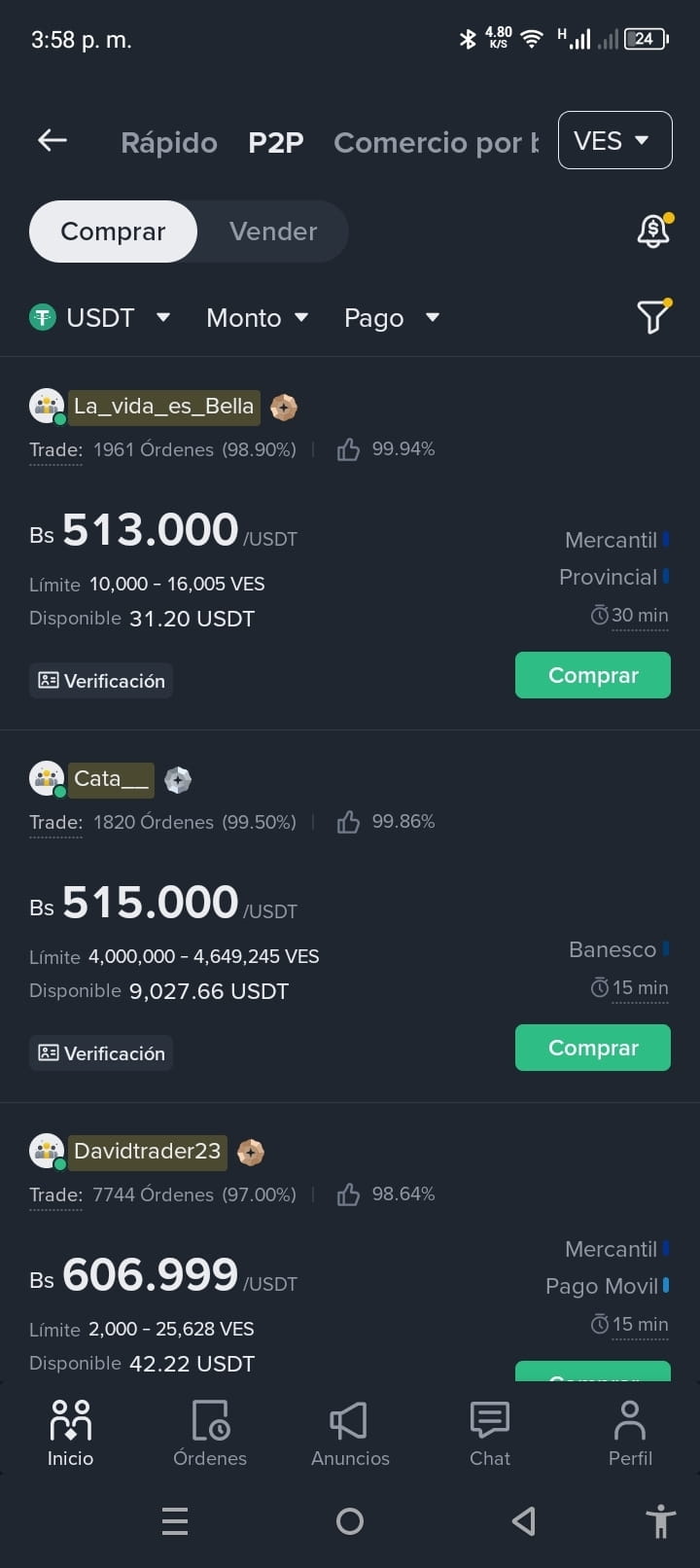Screen dimensions: 700x1568
Task: Expand the VES currency dropdown
Action: tap(615, 140)
